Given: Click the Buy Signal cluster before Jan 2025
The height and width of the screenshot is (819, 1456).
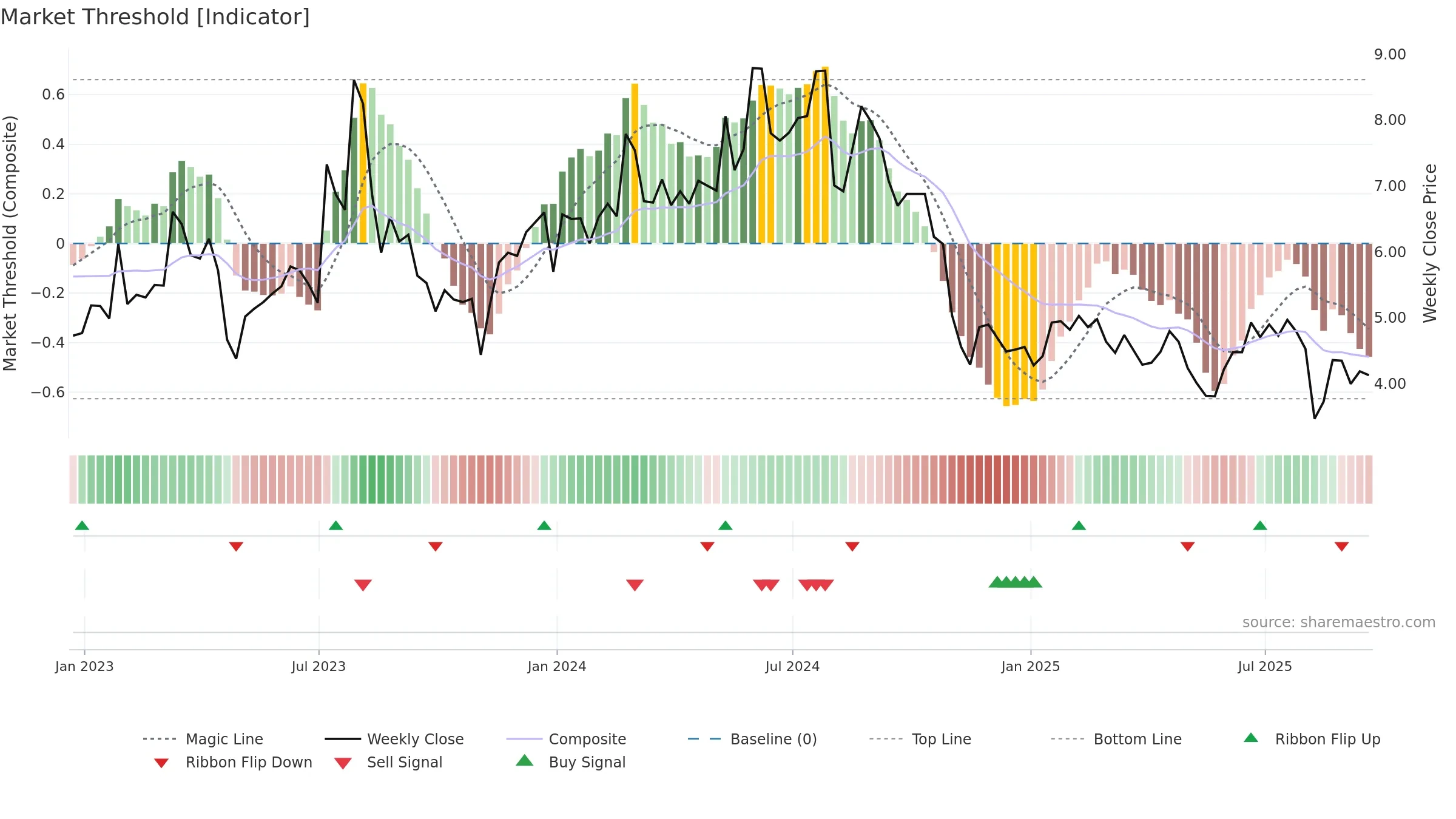Looking at the screenshot, I should 1015,582.
